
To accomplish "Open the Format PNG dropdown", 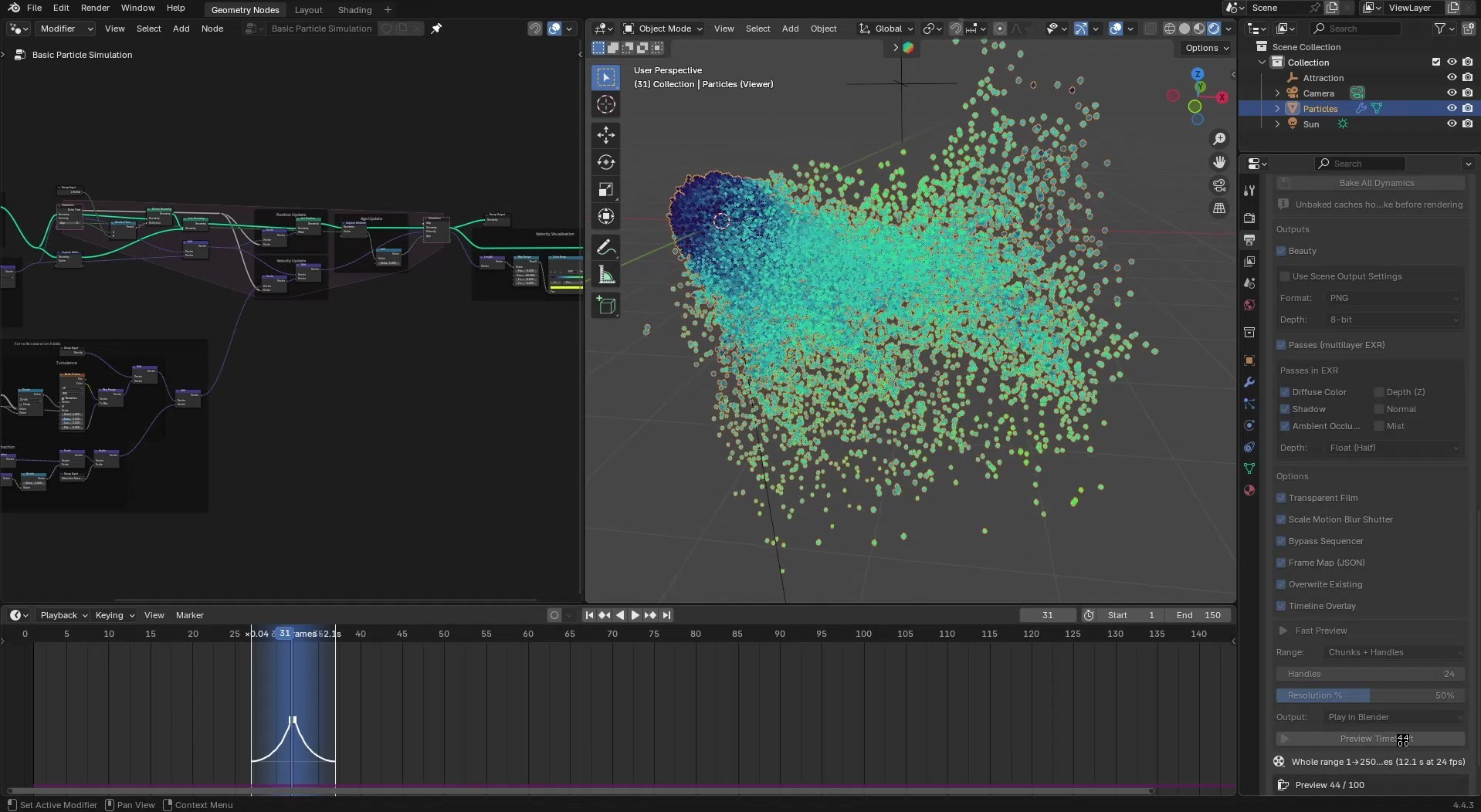I will point(1393,298).
